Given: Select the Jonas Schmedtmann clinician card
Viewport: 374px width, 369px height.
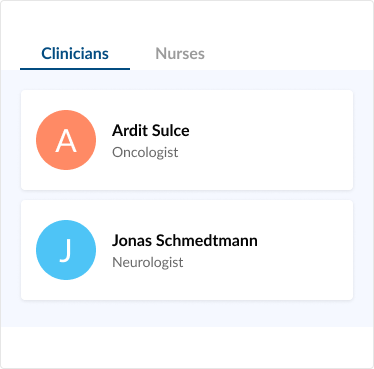Looking at the screenshot, I should [187, 250].
